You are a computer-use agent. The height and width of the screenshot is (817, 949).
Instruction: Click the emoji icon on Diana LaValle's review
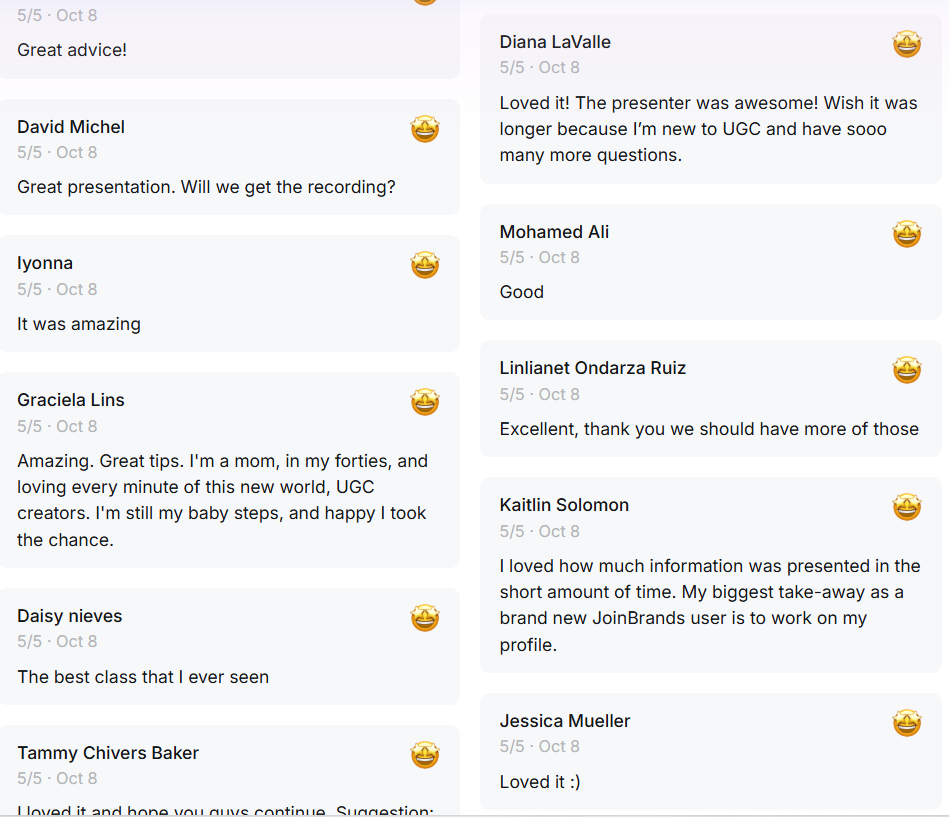point(907,44)
